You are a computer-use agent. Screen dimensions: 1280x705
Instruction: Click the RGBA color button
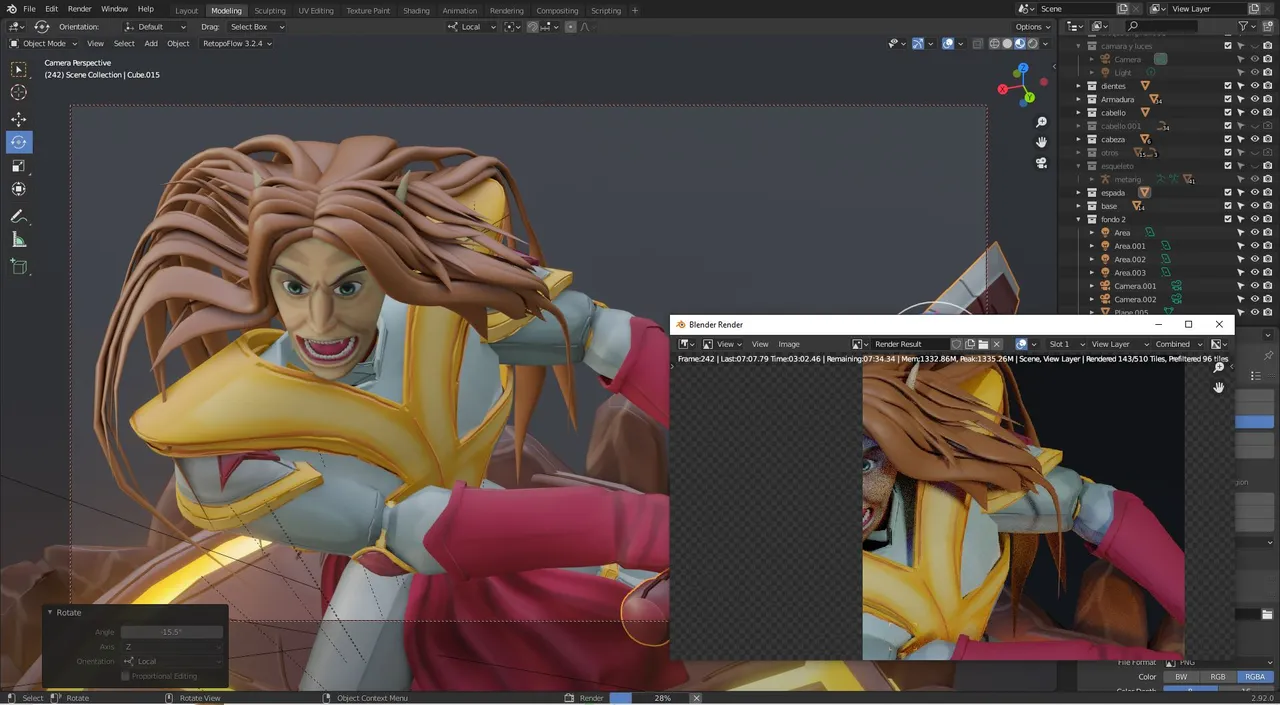(1253, 677)
